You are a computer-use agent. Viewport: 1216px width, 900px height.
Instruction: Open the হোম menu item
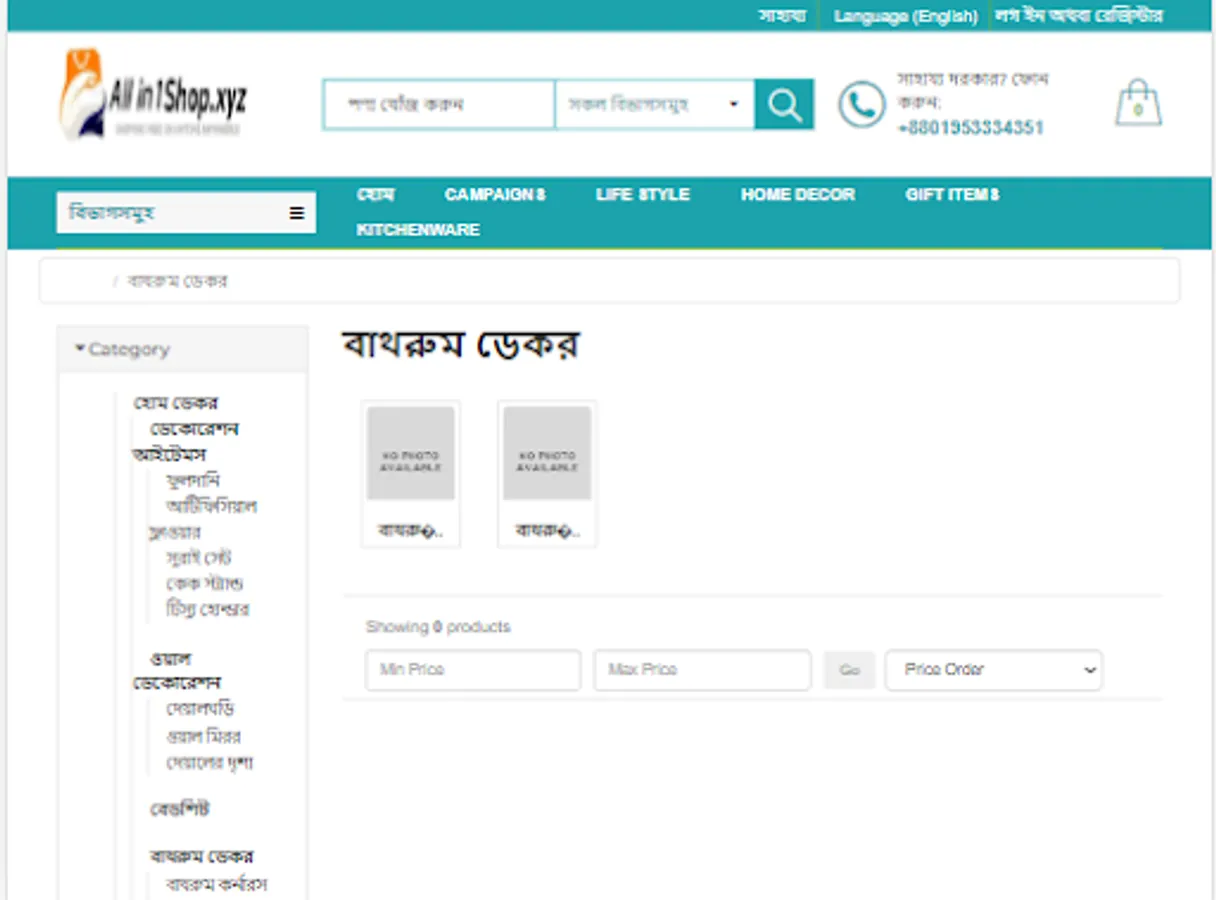[375, 194]
